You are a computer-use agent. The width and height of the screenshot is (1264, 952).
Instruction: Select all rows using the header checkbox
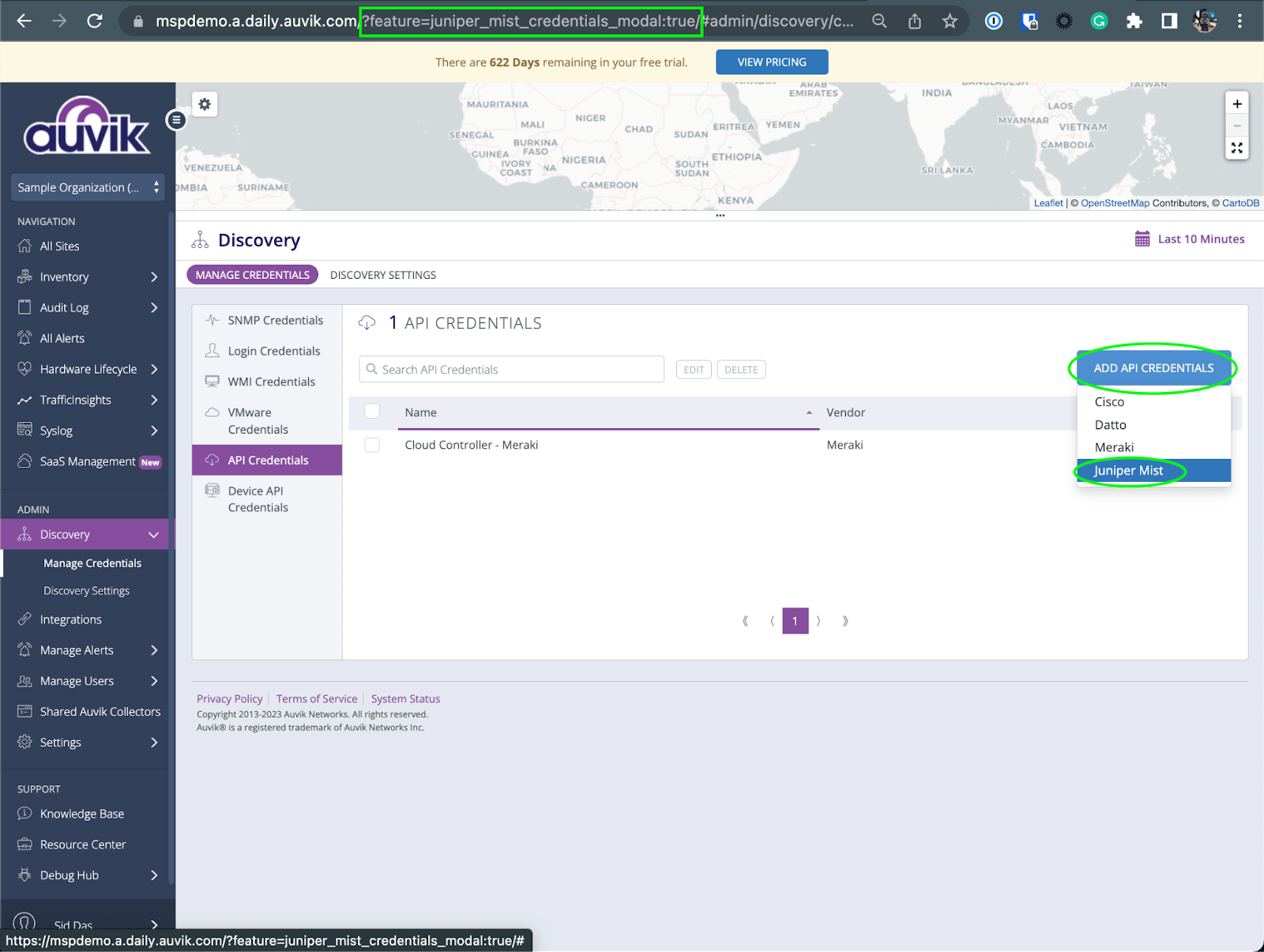pos(371,412)
